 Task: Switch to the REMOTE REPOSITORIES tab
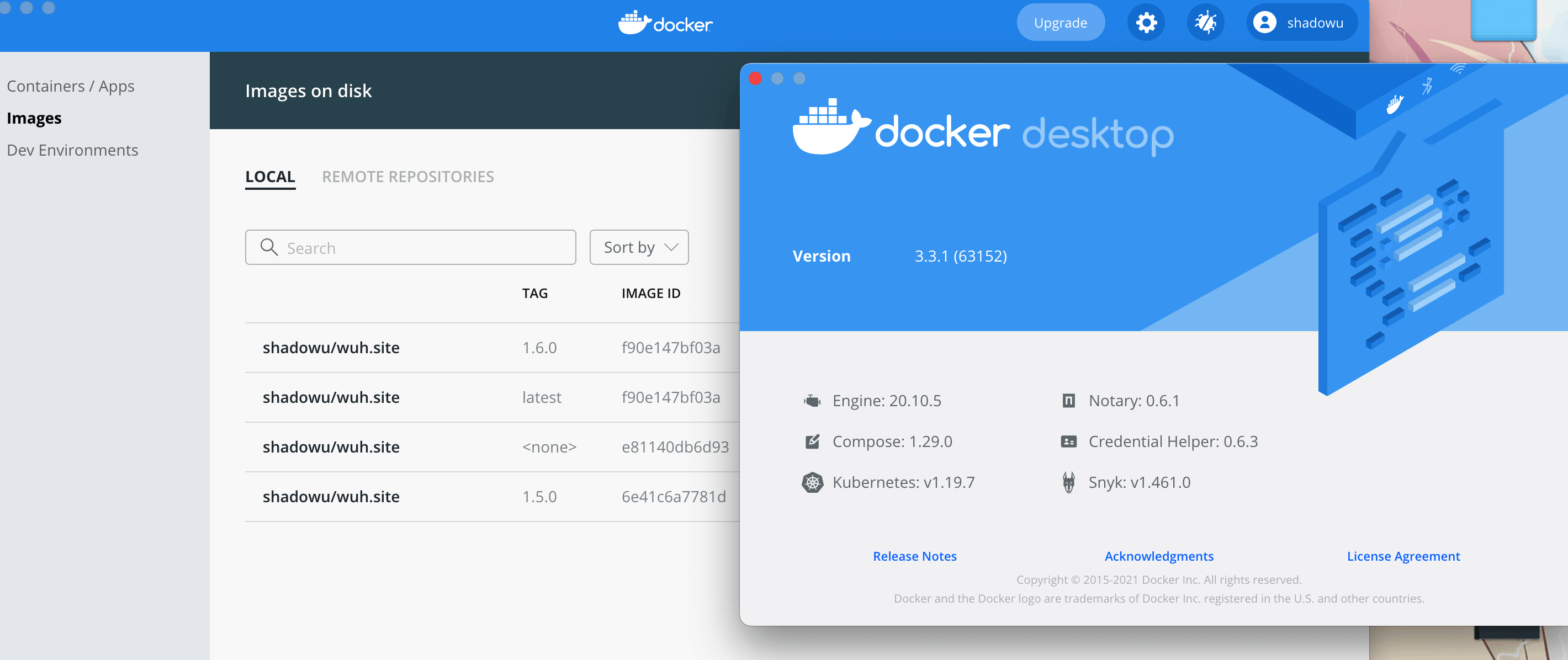tap(408, 177)
